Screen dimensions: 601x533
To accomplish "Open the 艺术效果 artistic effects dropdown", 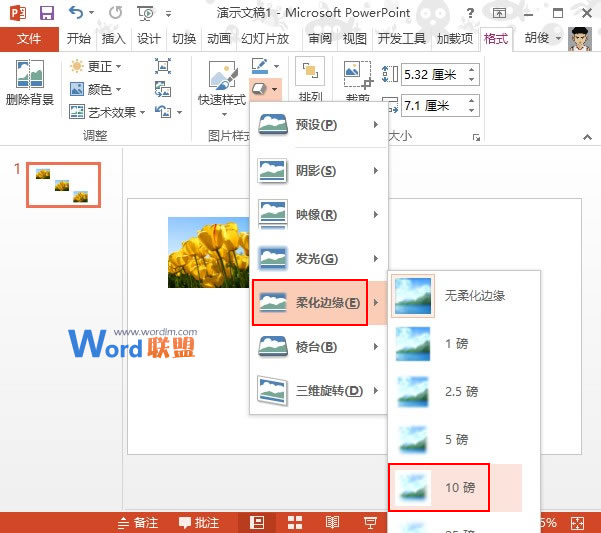I will [x=107, y=112].
